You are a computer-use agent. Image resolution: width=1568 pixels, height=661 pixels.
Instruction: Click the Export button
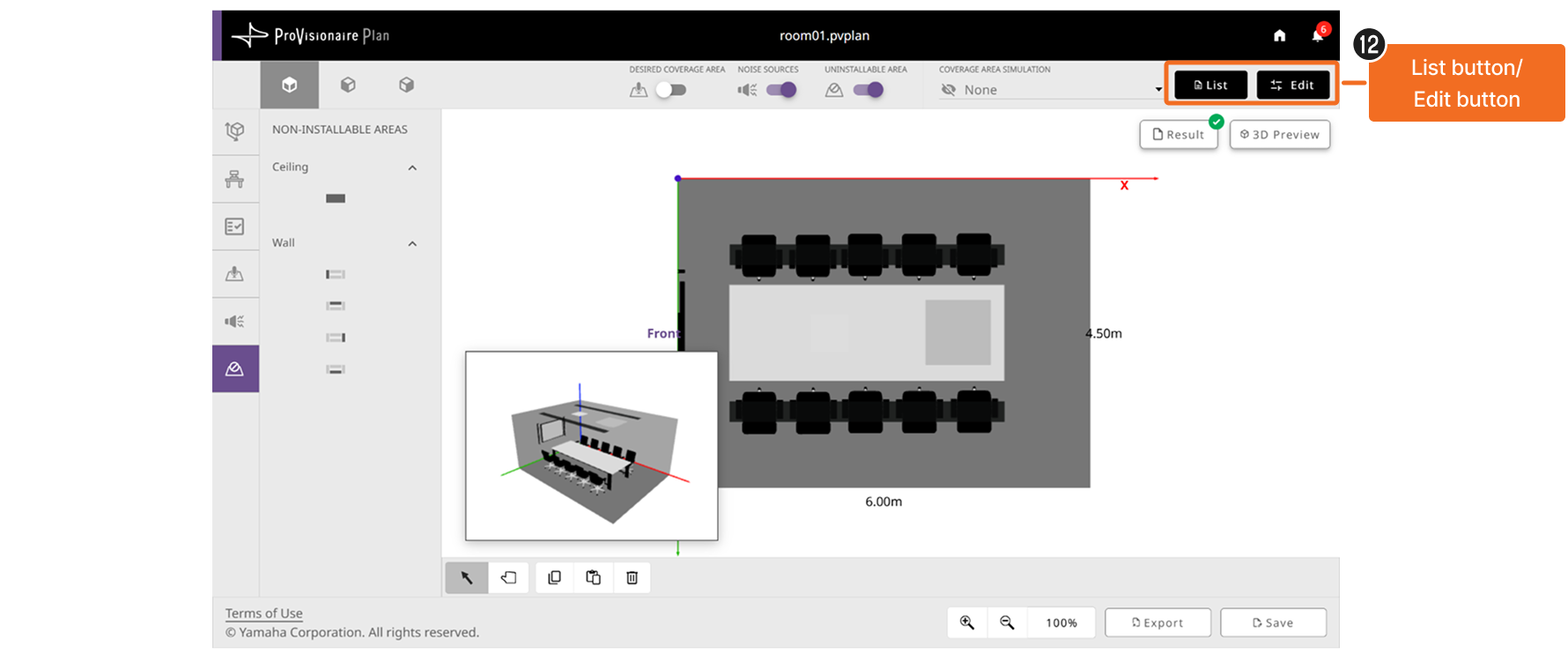[x=1158, y=623]
